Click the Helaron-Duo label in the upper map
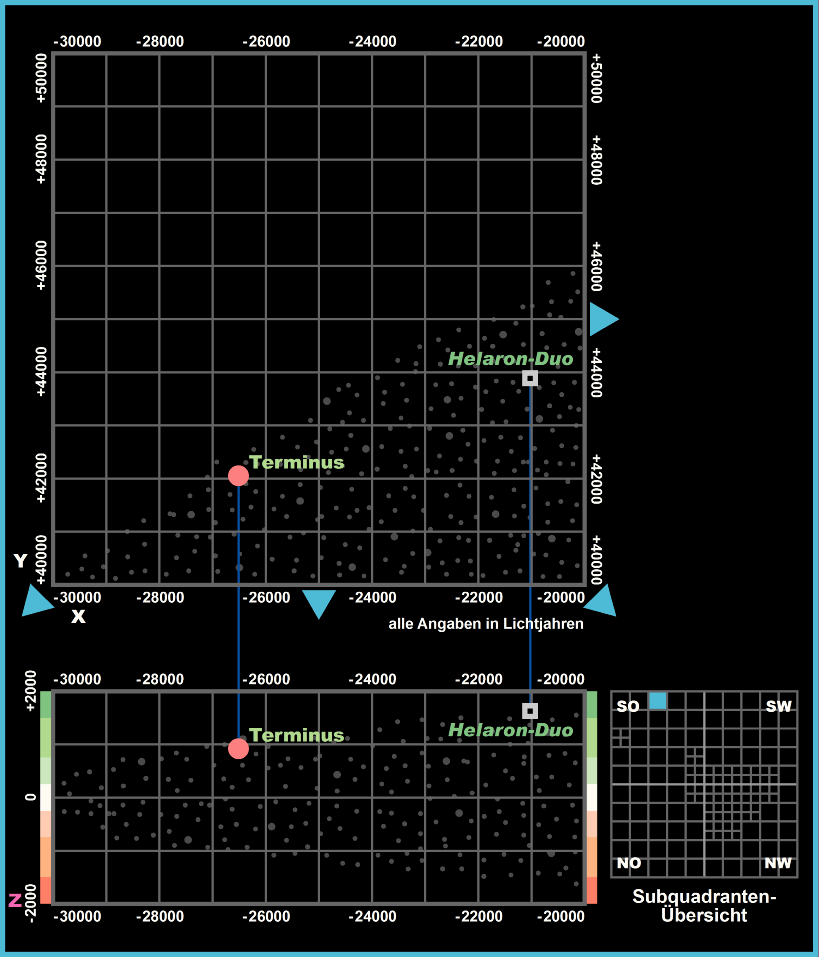Image resolution: width=819 pixels, height=957 pixels. pos(510,358)
